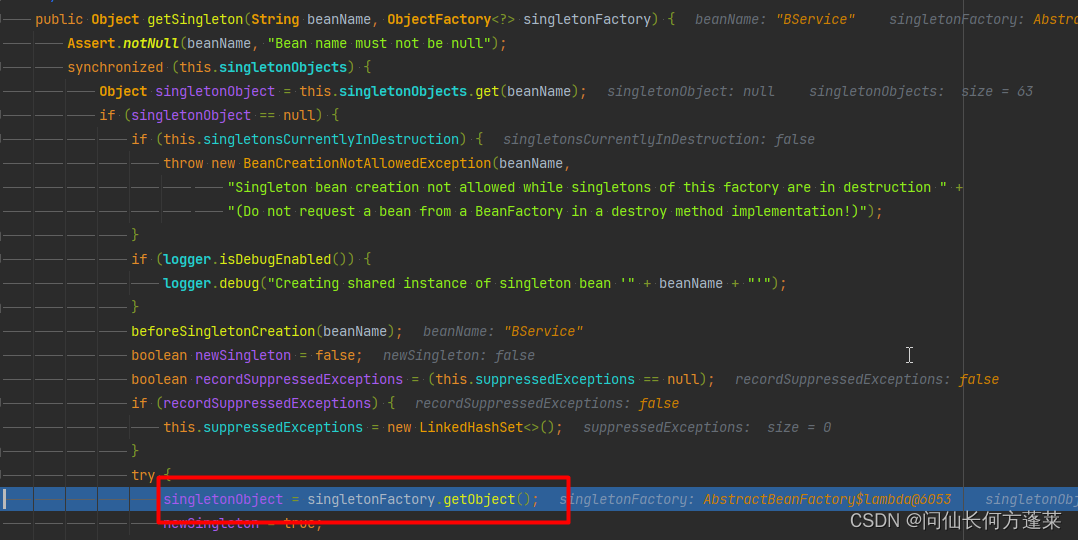1078x540 pixels.
Task: Click logger in the isDebugEnabled condition
Action: pyautogui.click(x=187, y=259)
